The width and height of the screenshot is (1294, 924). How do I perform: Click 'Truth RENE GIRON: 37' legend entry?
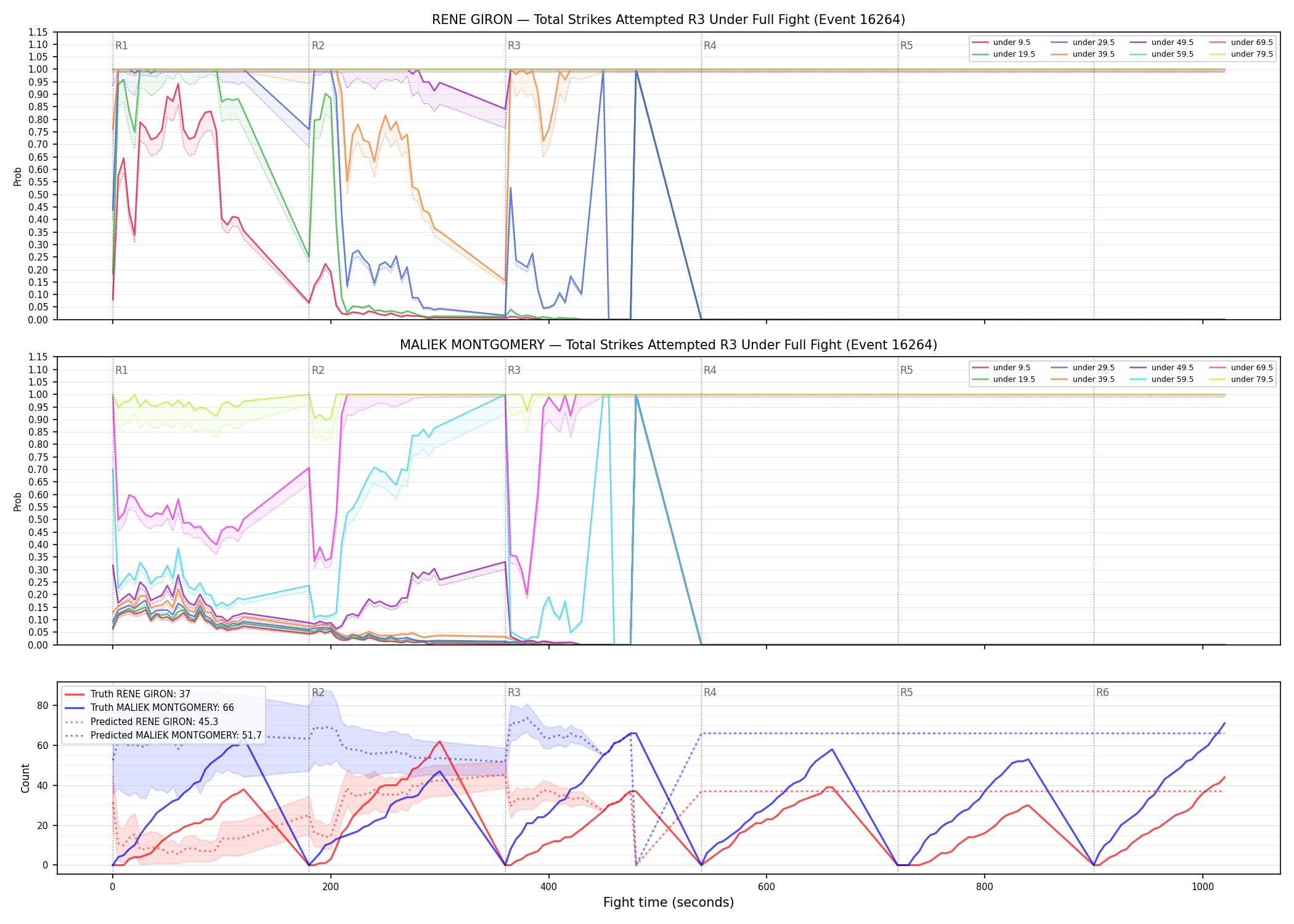click(x=128, y=694)
